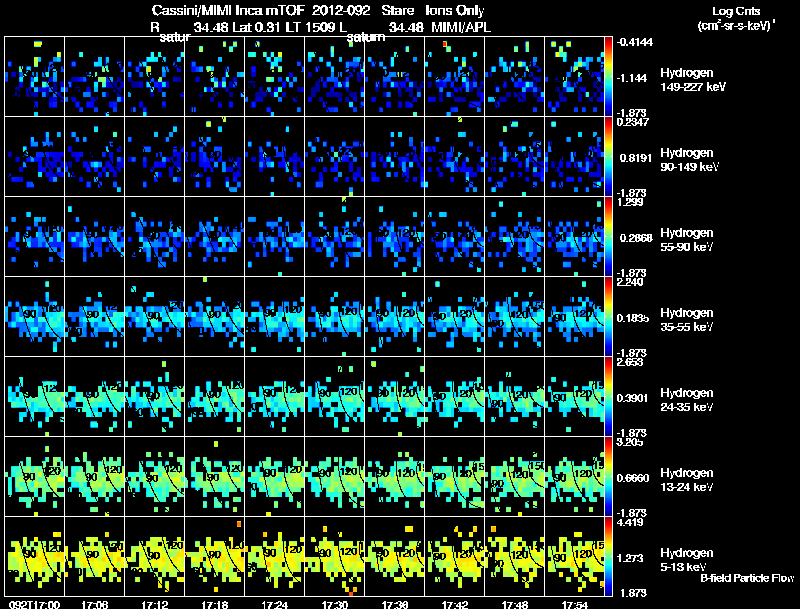Click the 4.419 color scale maximum value

tap(630, 522)
